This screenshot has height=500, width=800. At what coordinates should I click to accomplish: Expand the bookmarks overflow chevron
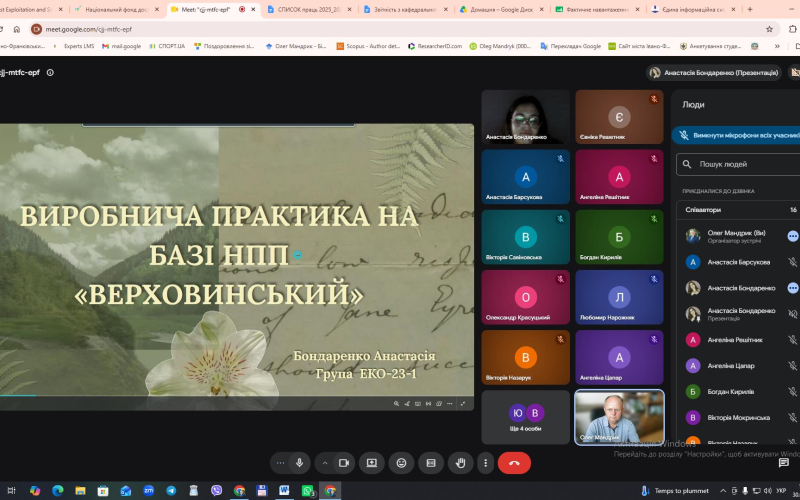tap(777, 46)
